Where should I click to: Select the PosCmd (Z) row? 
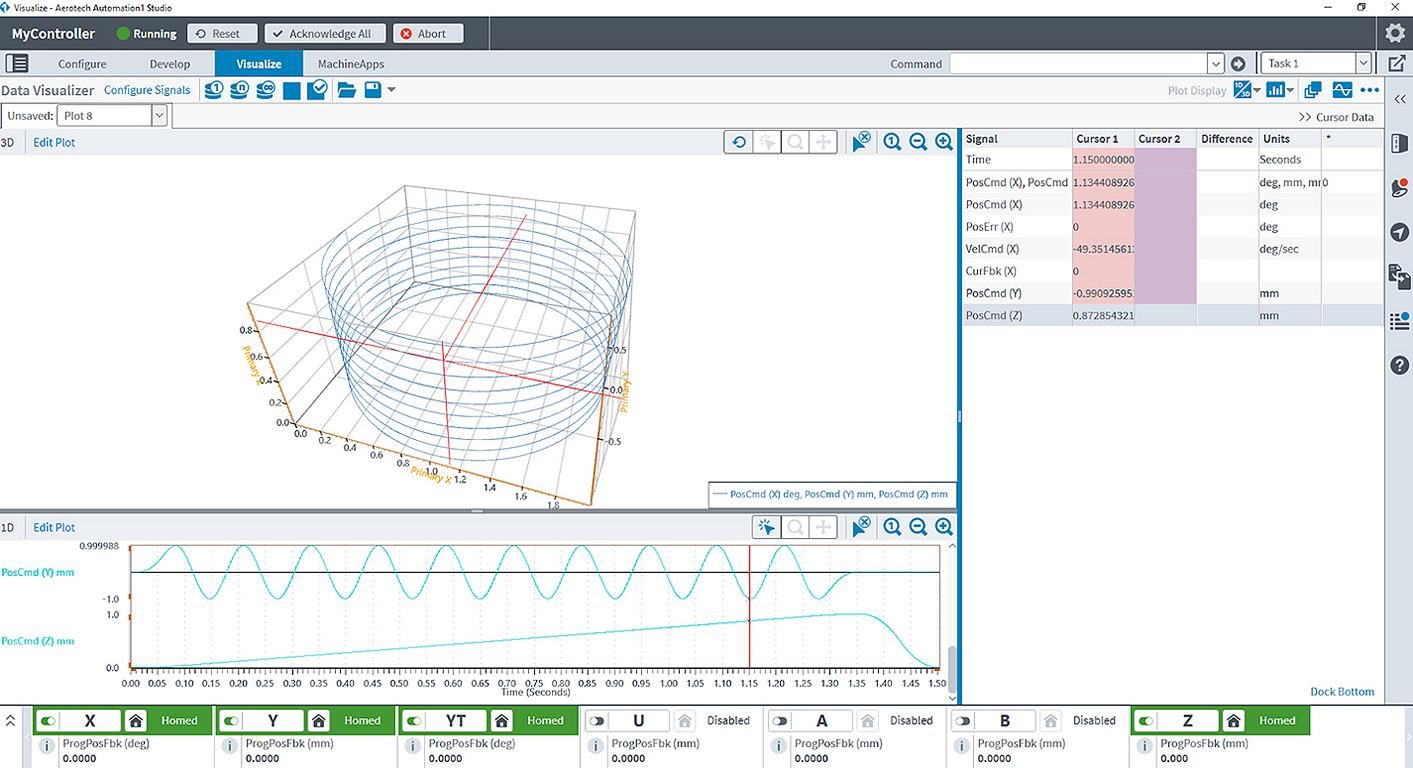click(x=1171, y=315)
